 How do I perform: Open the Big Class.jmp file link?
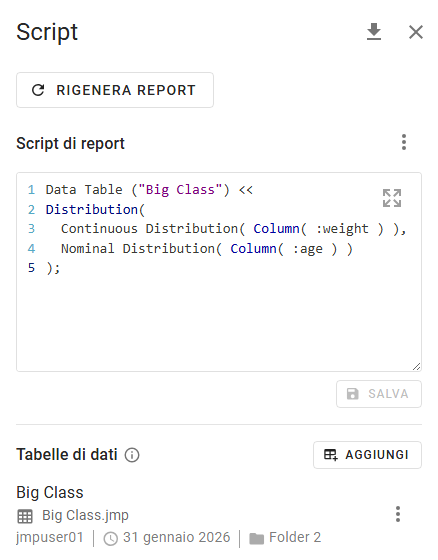(x=85, y=515)
